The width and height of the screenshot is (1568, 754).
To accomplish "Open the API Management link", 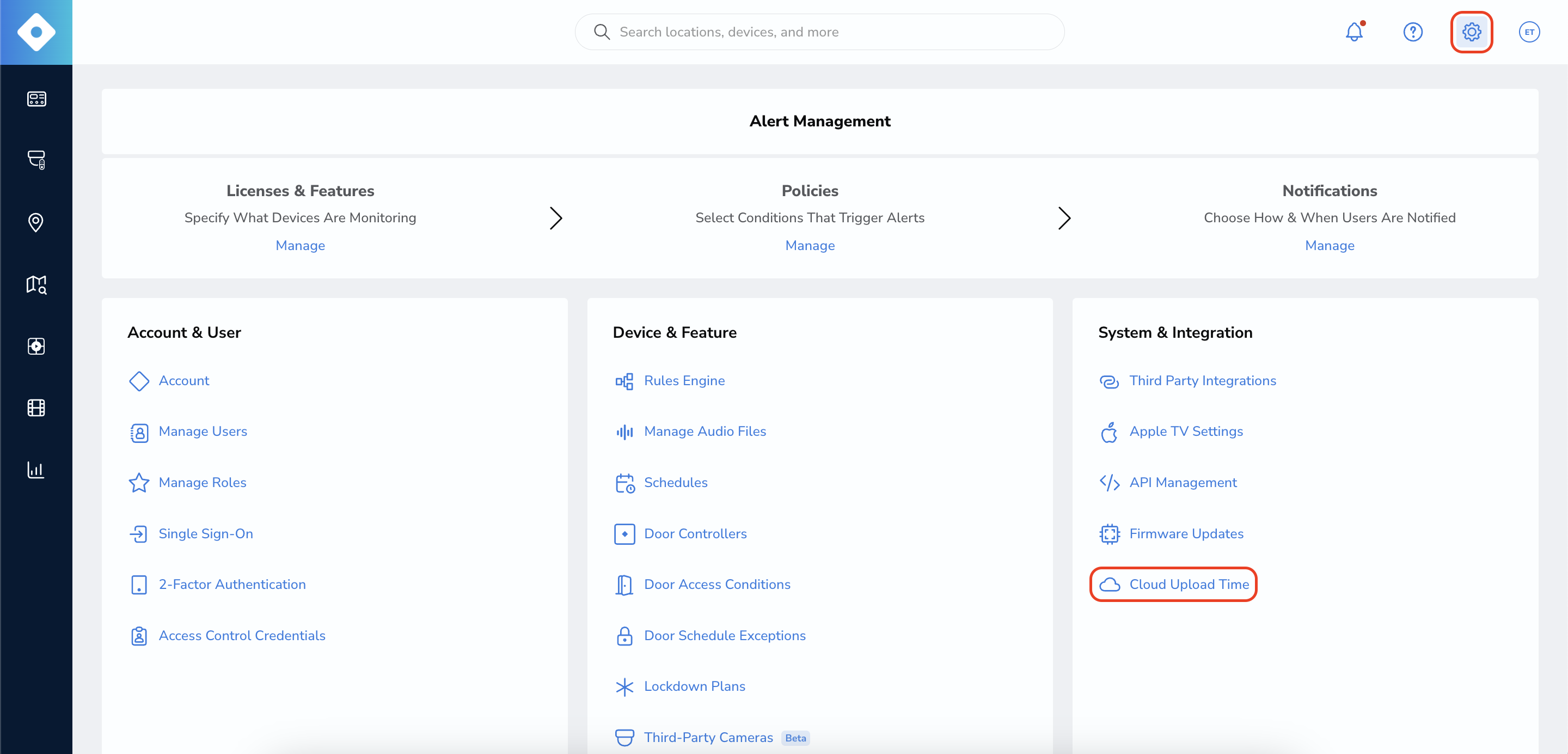I will coord(1183,482).
